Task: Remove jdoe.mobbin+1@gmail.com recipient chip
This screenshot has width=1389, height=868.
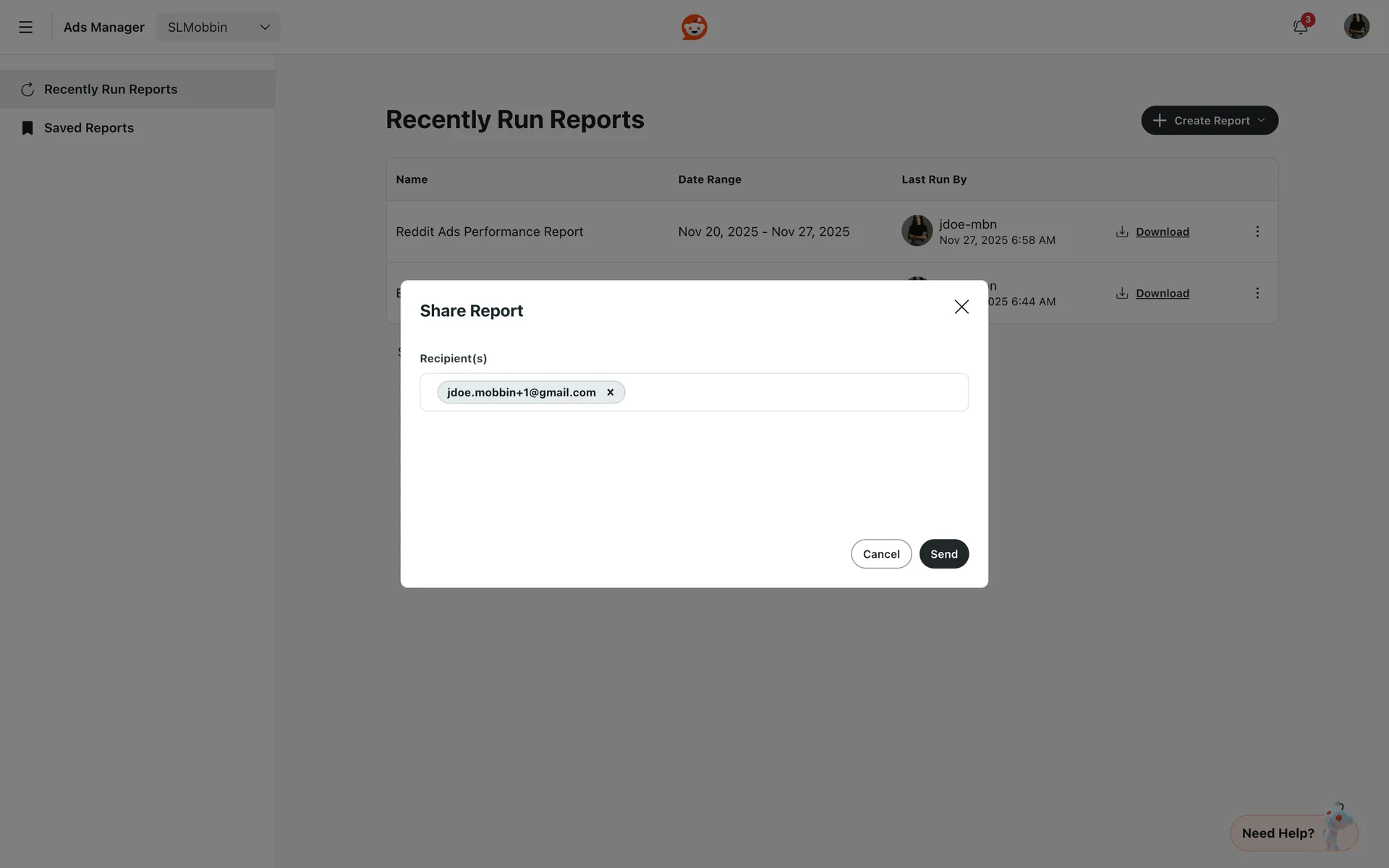Action: [x=610, y=393]
